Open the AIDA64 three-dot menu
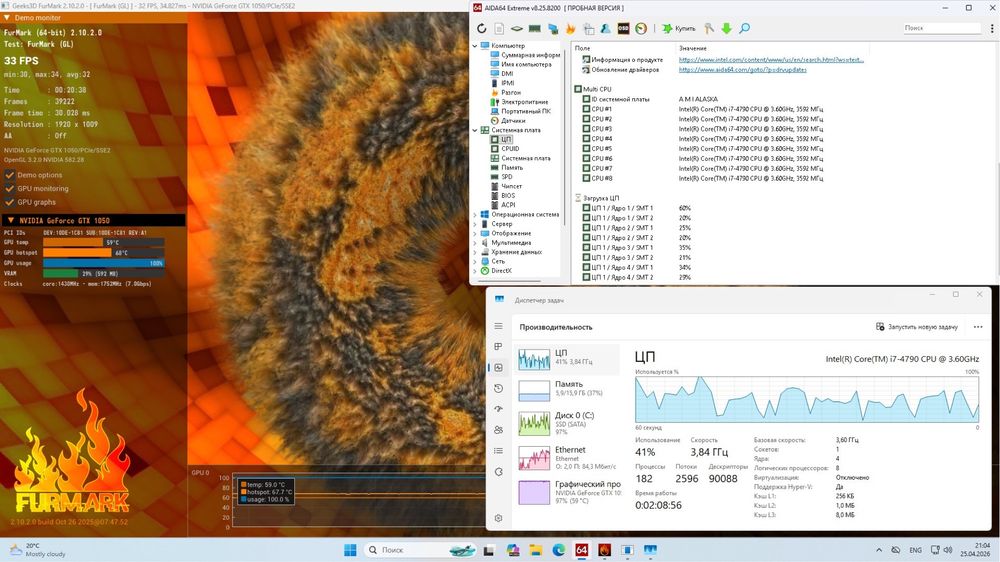The image size is (1000, 562). 992,28
